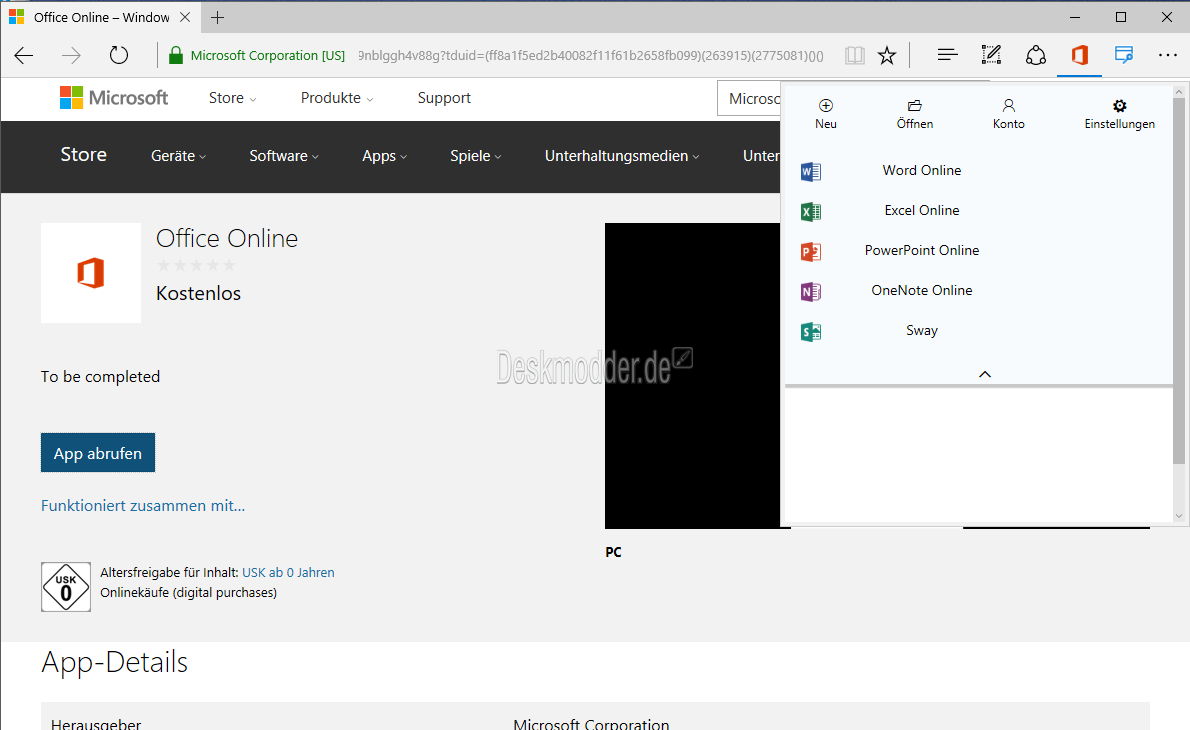
Task: Click the Herausgeber label in App-Details
Action: [96, 725]
